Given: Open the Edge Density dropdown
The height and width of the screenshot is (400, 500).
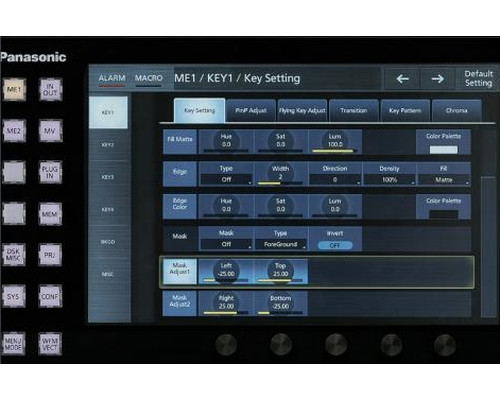Looking at the screenshot, I should (389, 179).
